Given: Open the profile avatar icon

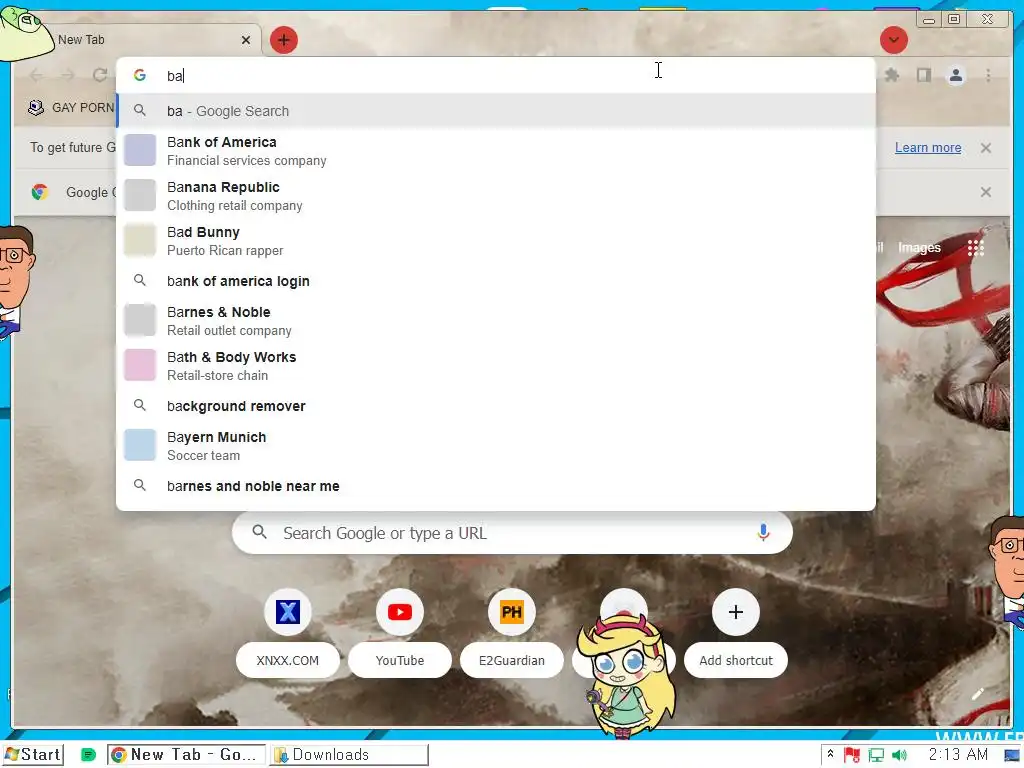Looking at the screenshot, I should pos(955,75).
